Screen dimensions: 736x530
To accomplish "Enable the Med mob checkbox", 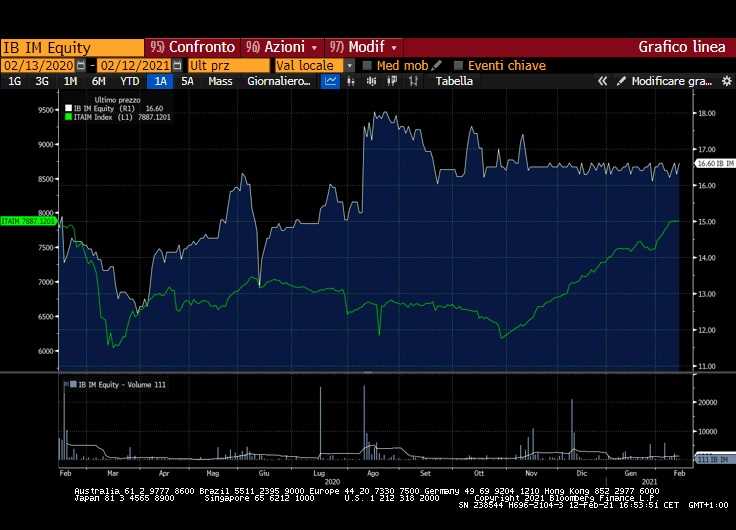I will (x=367, y=65).
